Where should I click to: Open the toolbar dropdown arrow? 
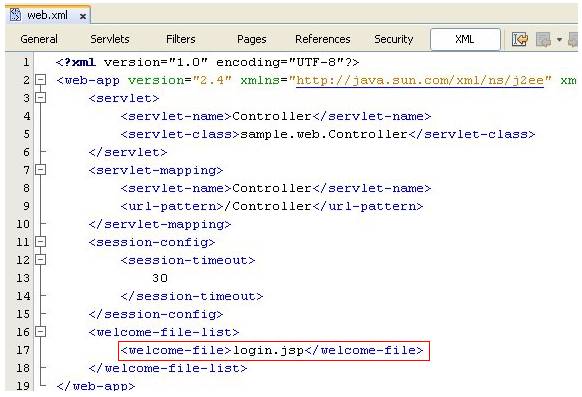pyautogui.click(x=559, y=39)
